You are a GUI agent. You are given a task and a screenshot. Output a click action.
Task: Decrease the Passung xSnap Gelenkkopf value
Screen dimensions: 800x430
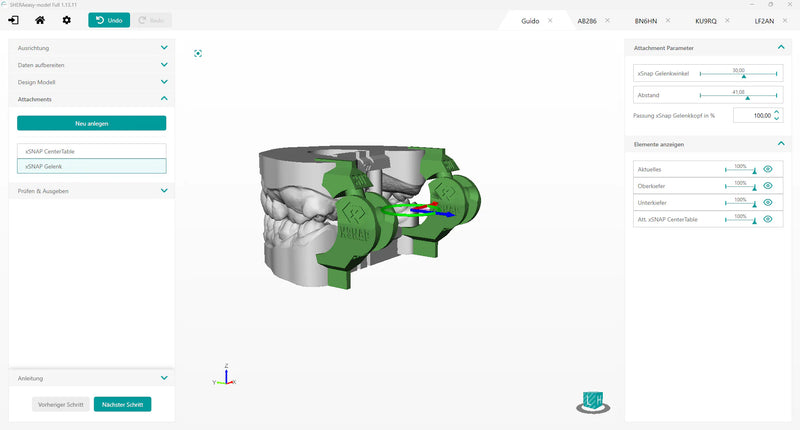pos(777,119)
